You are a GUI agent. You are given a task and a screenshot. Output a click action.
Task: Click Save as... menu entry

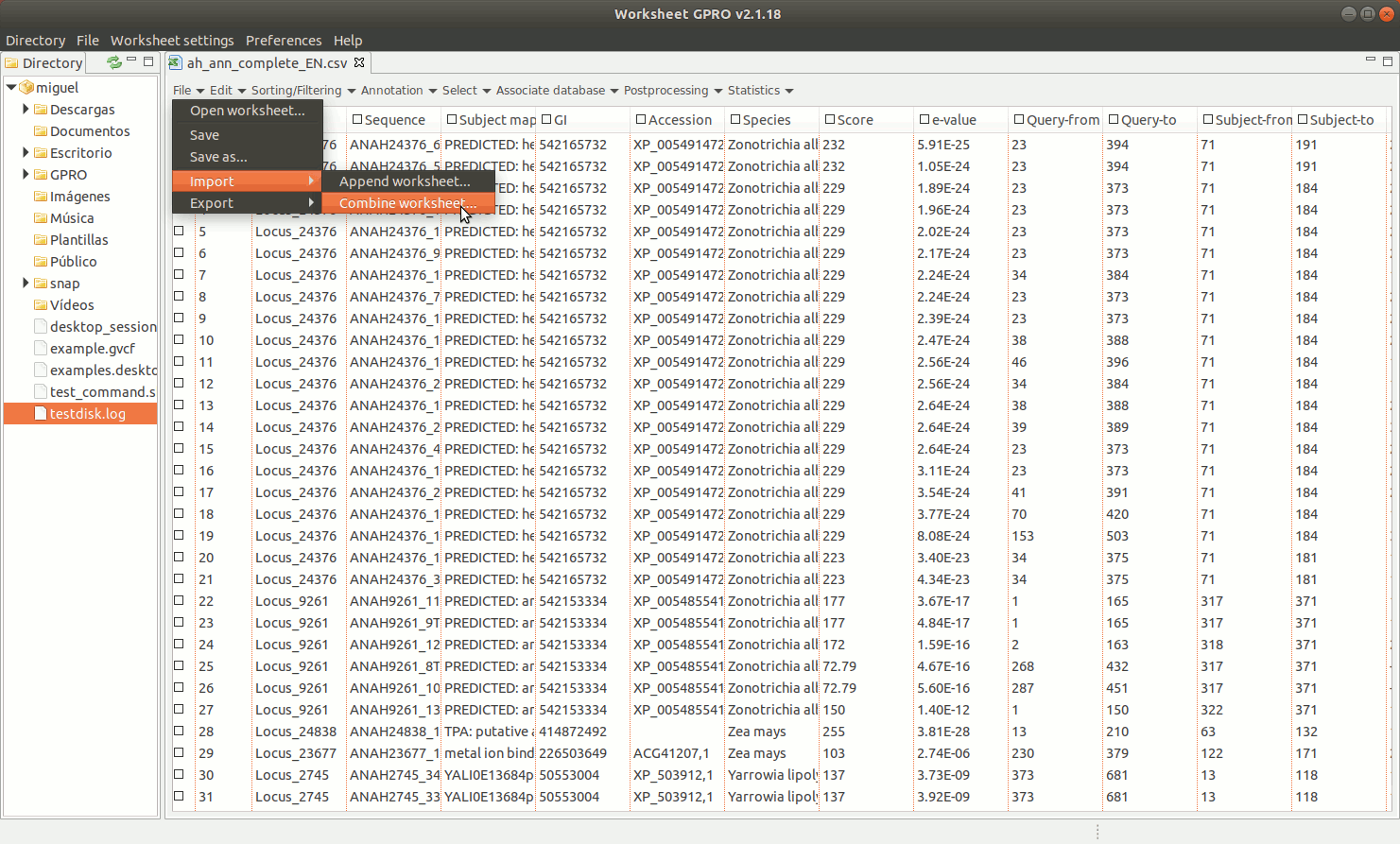pos(218,157)
